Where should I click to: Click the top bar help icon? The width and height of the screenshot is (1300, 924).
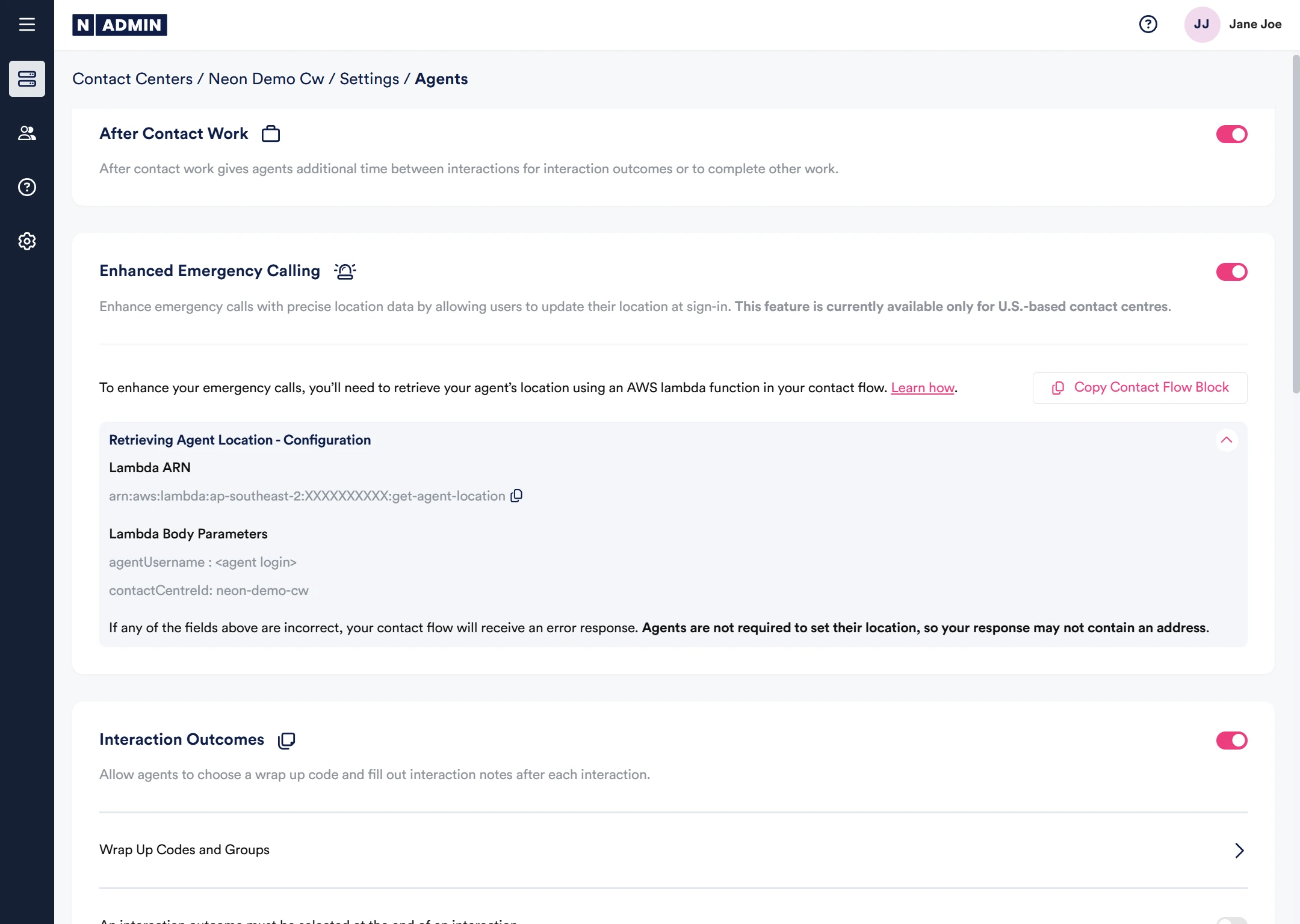click(1148, 24)
